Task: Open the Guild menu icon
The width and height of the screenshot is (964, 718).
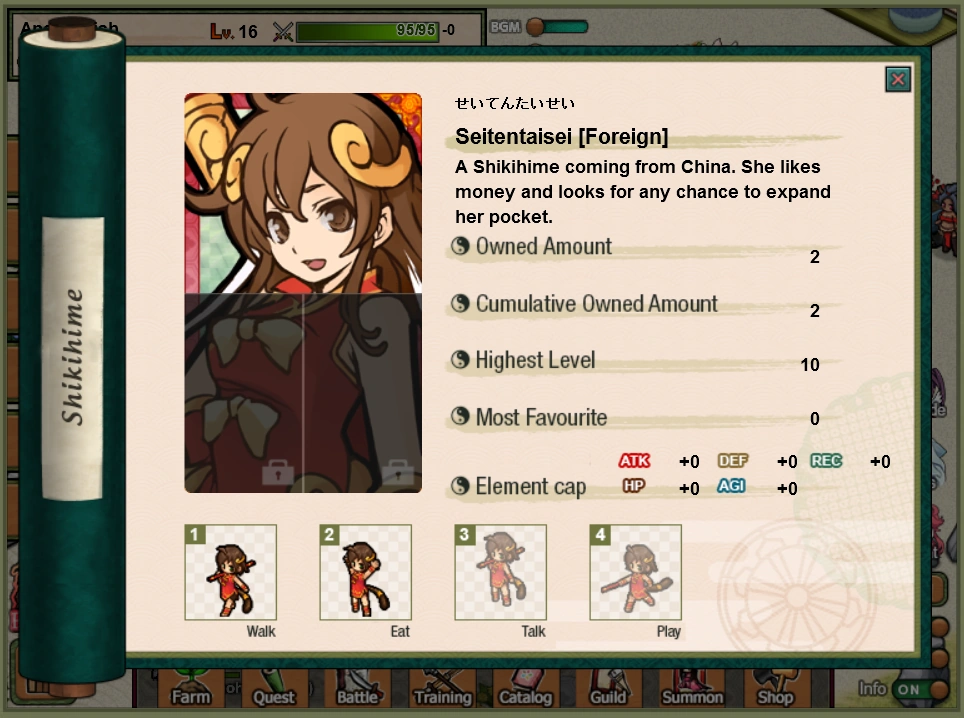Action: point(608,690)
